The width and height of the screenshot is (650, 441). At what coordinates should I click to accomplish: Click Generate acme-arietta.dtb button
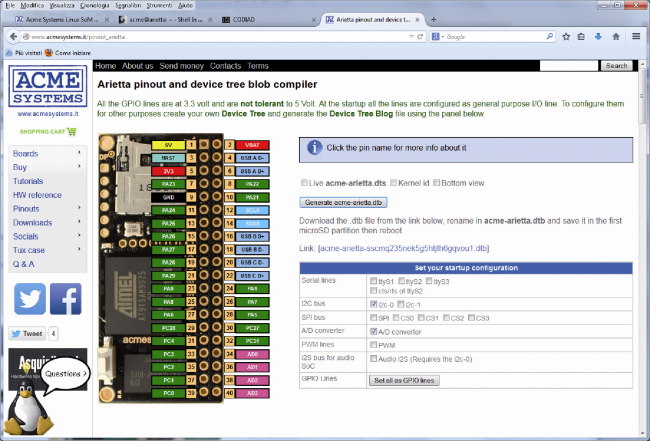click(343, 202)
